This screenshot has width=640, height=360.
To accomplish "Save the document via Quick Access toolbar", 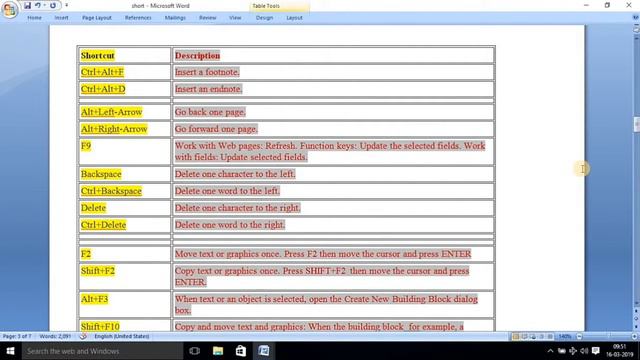I will 27,5.
